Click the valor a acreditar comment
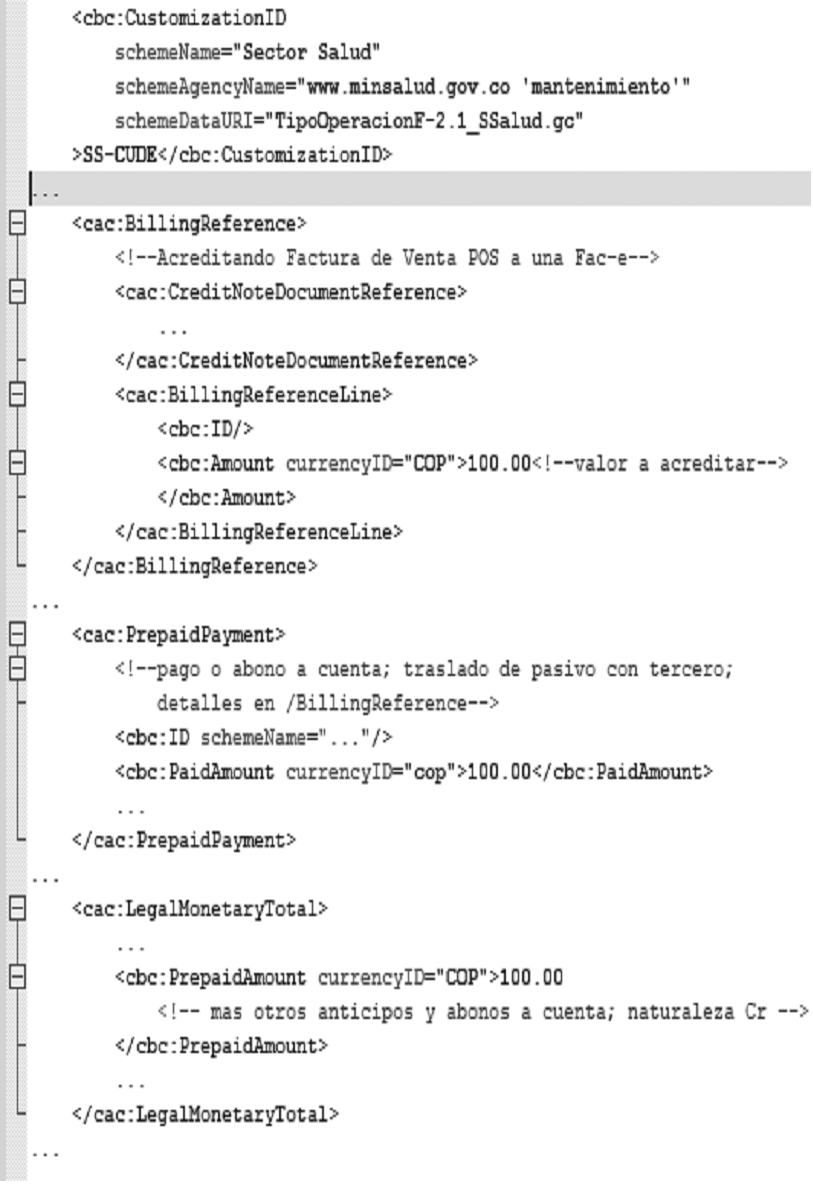Viewport: 813px width, 1184px height. tap(660, 463)
